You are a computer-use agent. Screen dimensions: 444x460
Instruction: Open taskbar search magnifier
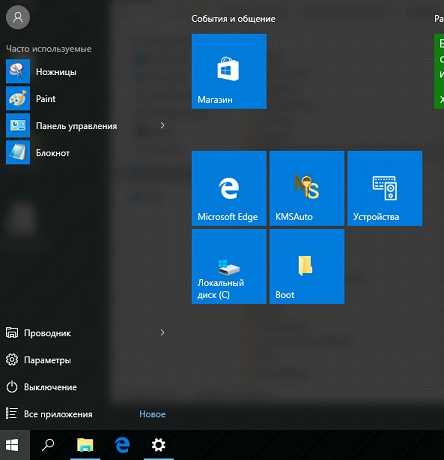[x=47, y=445]
